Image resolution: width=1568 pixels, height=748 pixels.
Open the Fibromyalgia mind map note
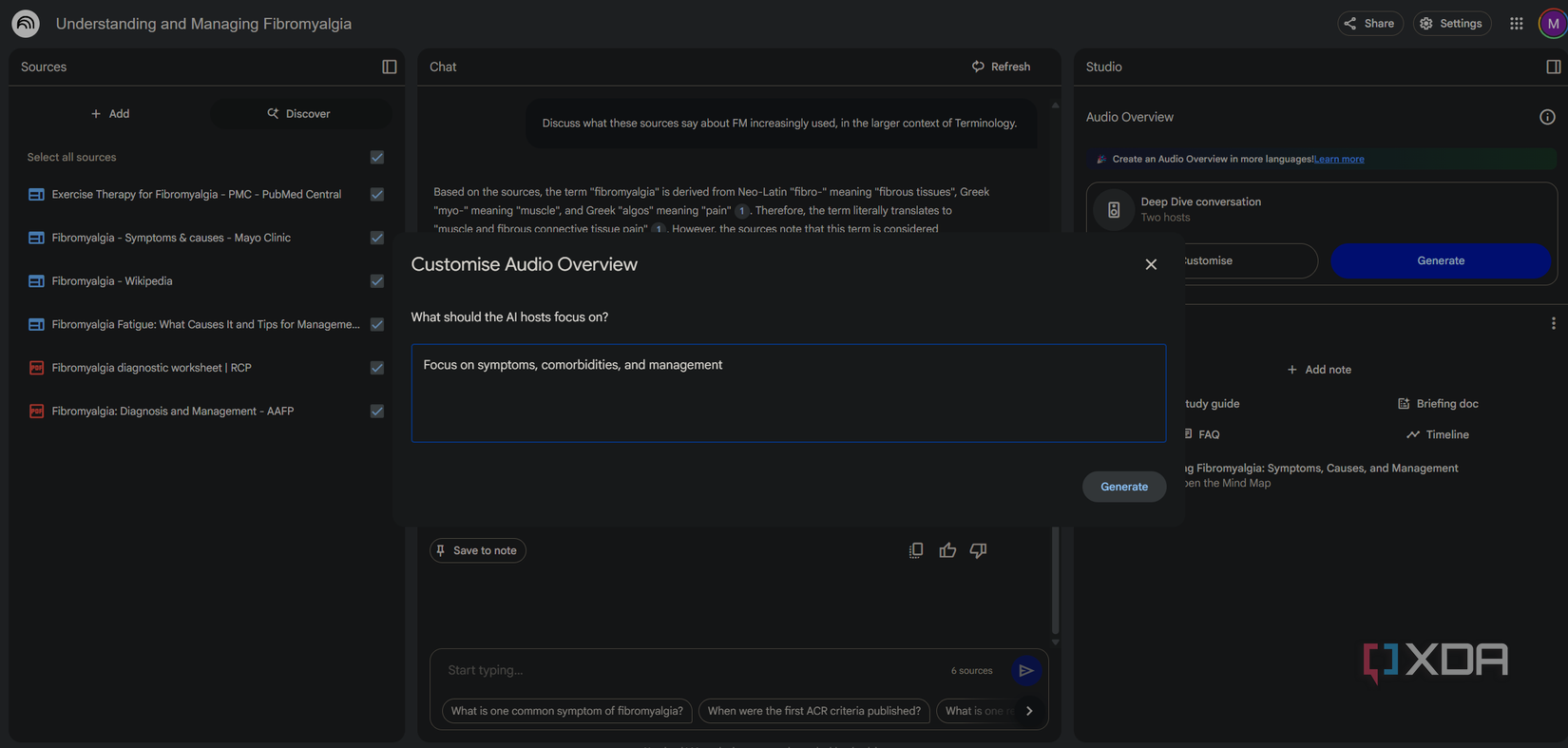click(1321, 475)
